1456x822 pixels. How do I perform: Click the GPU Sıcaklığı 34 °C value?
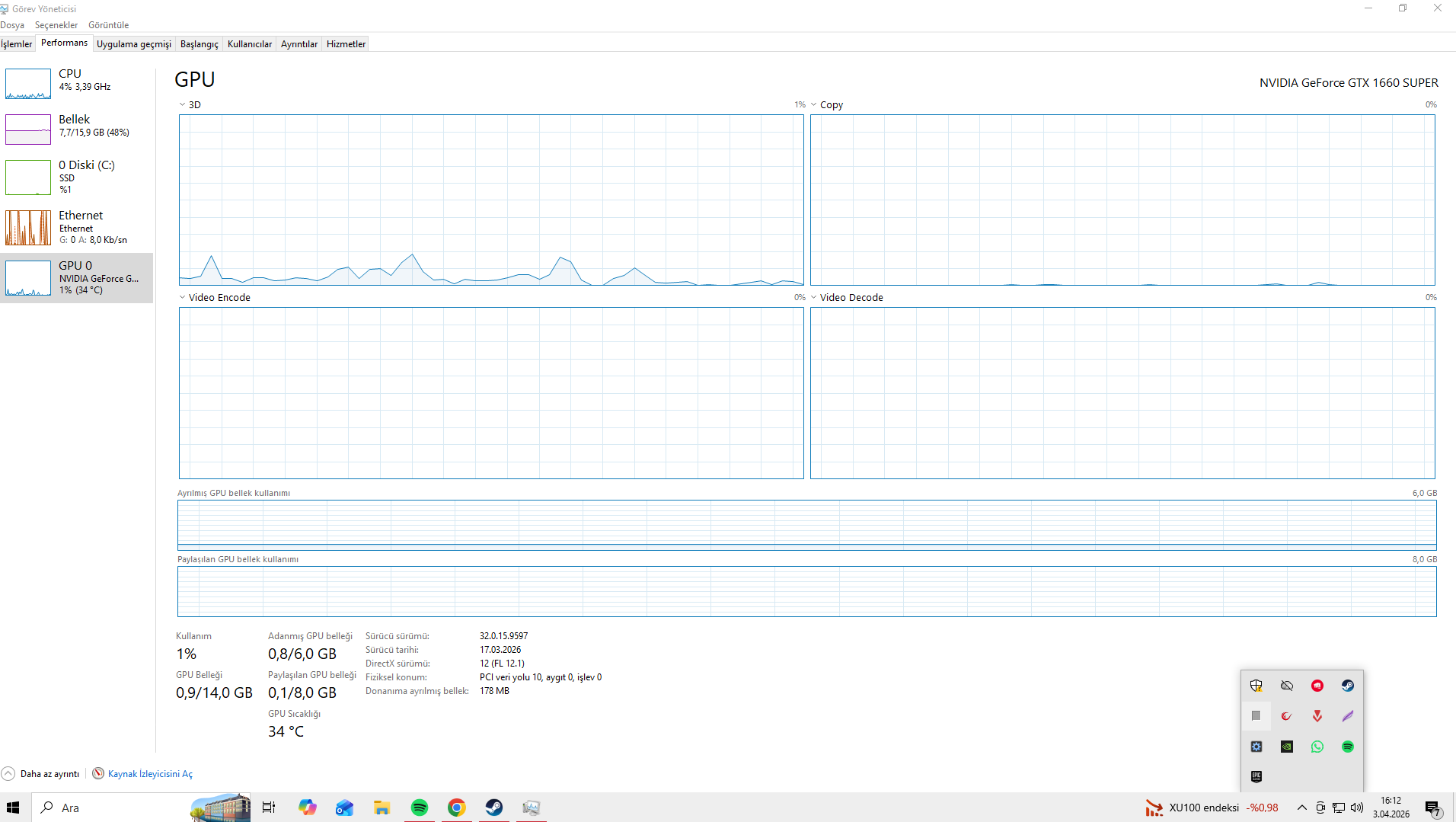click(286, 731)
